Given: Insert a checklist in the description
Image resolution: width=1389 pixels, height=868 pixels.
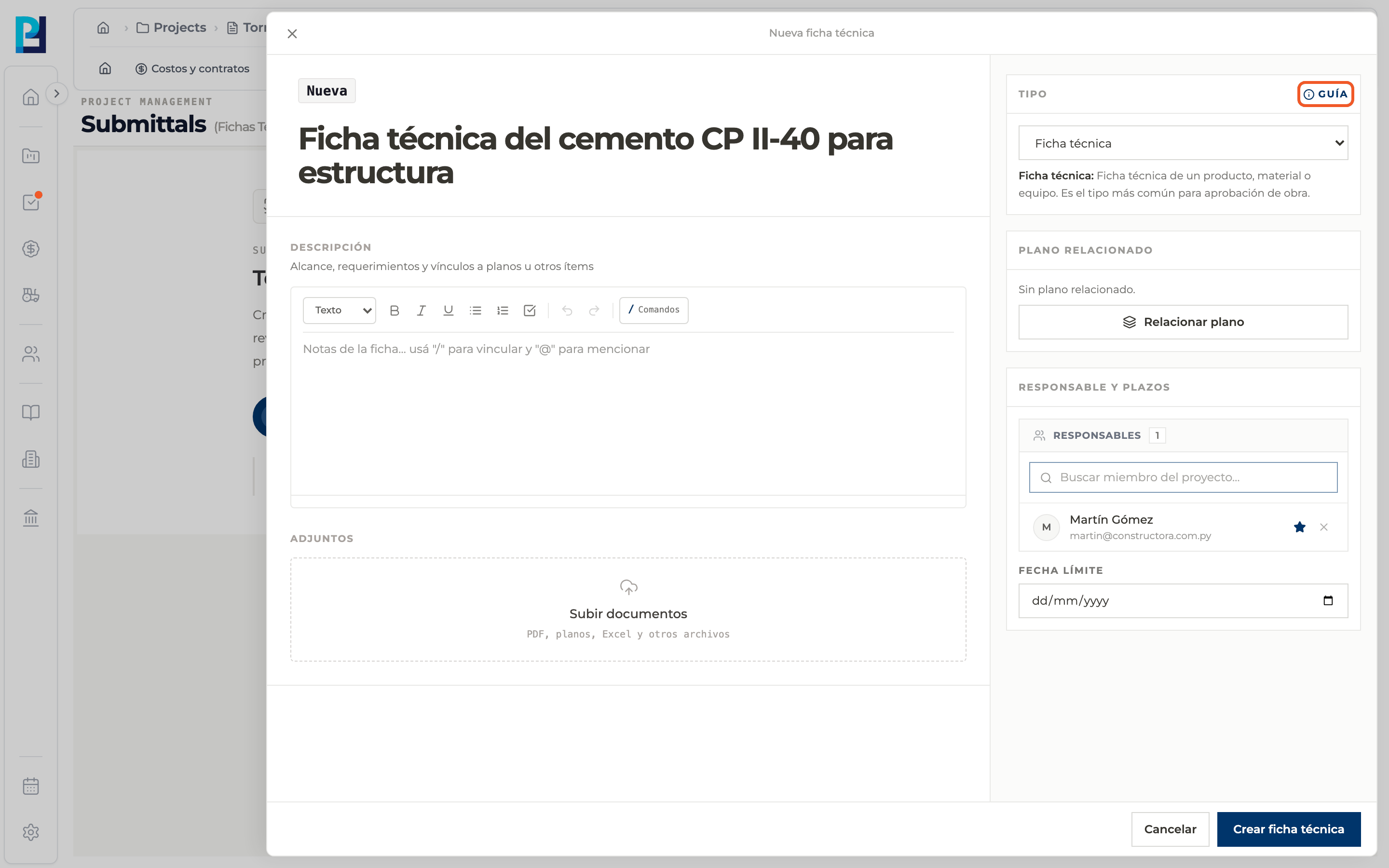Looking at the screenshot, I should point(530,310).
